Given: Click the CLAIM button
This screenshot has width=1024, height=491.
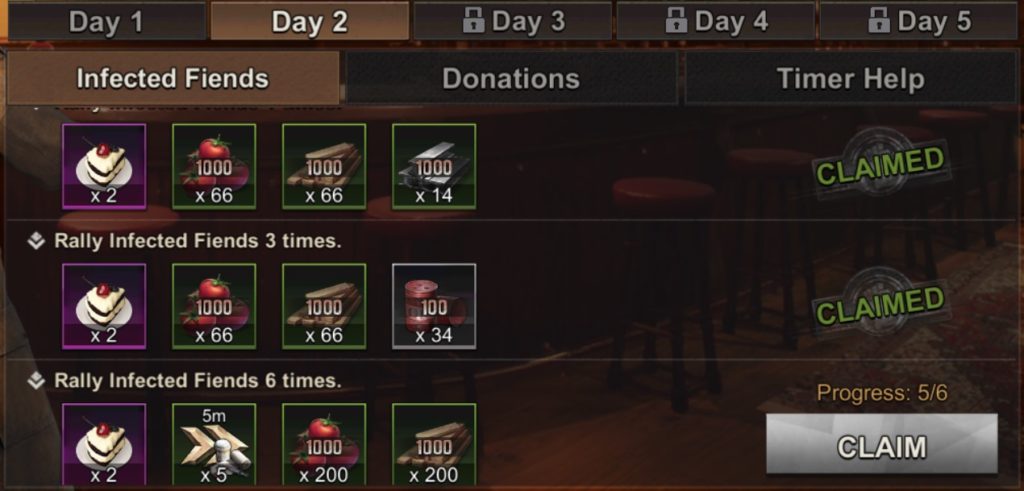Looking at the screenshot, I should point(882,445).
